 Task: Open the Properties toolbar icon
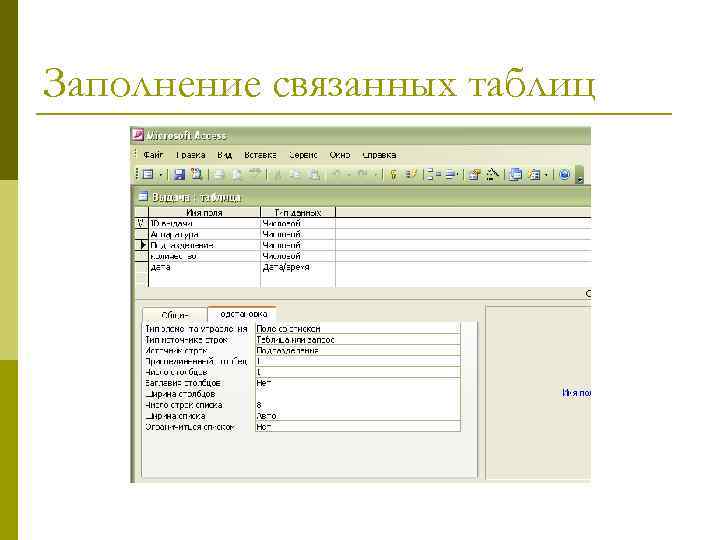pos(474,174)
